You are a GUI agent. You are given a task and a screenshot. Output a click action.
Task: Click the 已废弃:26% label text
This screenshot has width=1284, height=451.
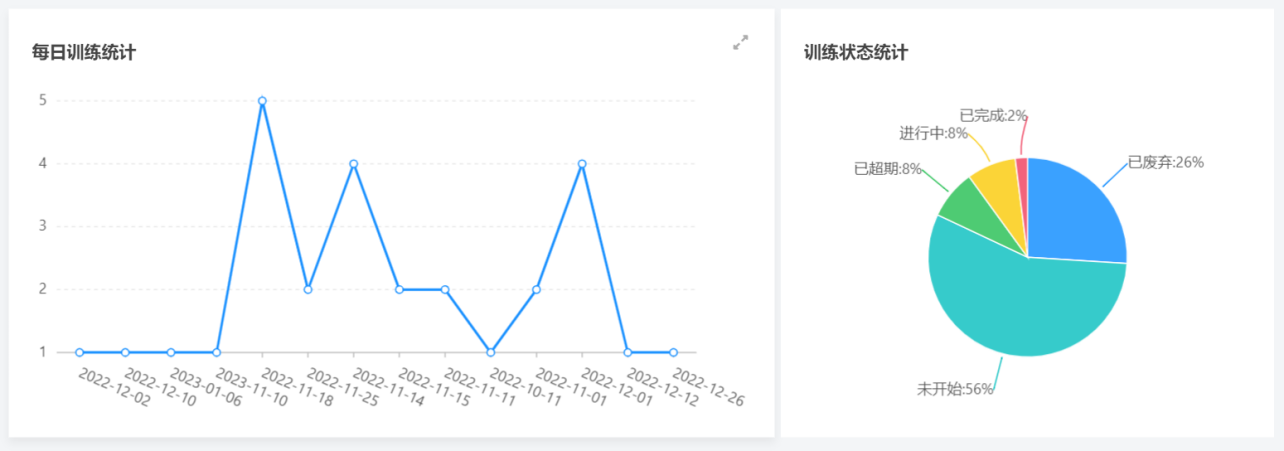click(1165, 162)
